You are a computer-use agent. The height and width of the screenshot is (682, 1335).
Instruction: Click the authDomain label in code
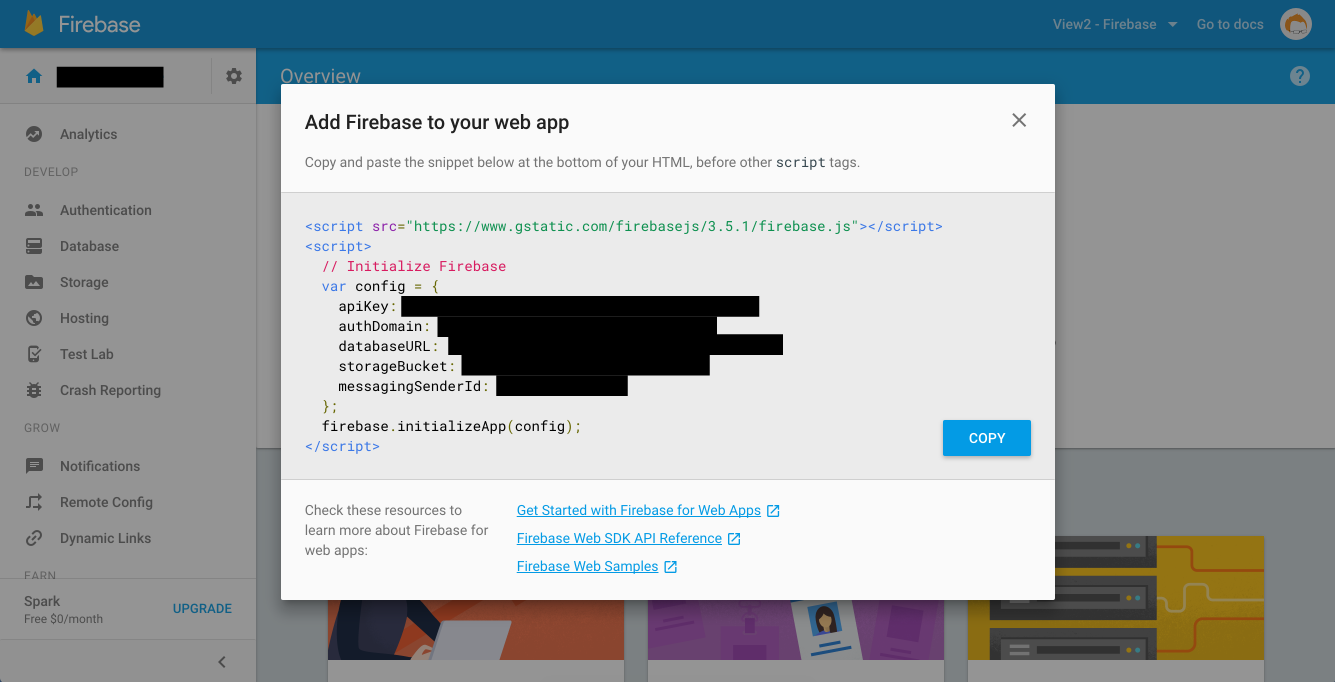(384, 326)
